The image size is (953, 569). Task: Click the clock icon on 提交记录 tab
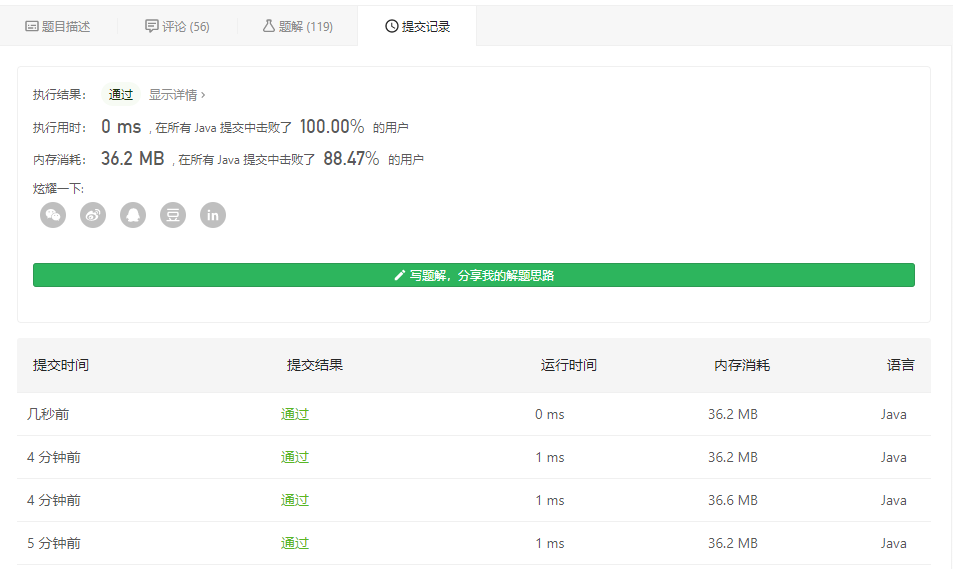391,26
